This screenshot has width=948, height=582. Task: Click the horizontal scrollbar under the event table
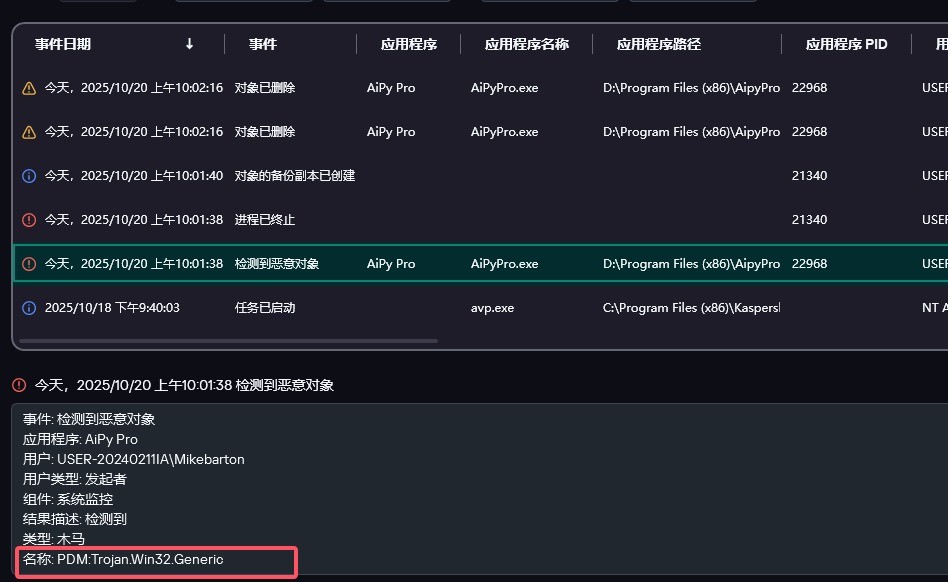pos(228,341)
